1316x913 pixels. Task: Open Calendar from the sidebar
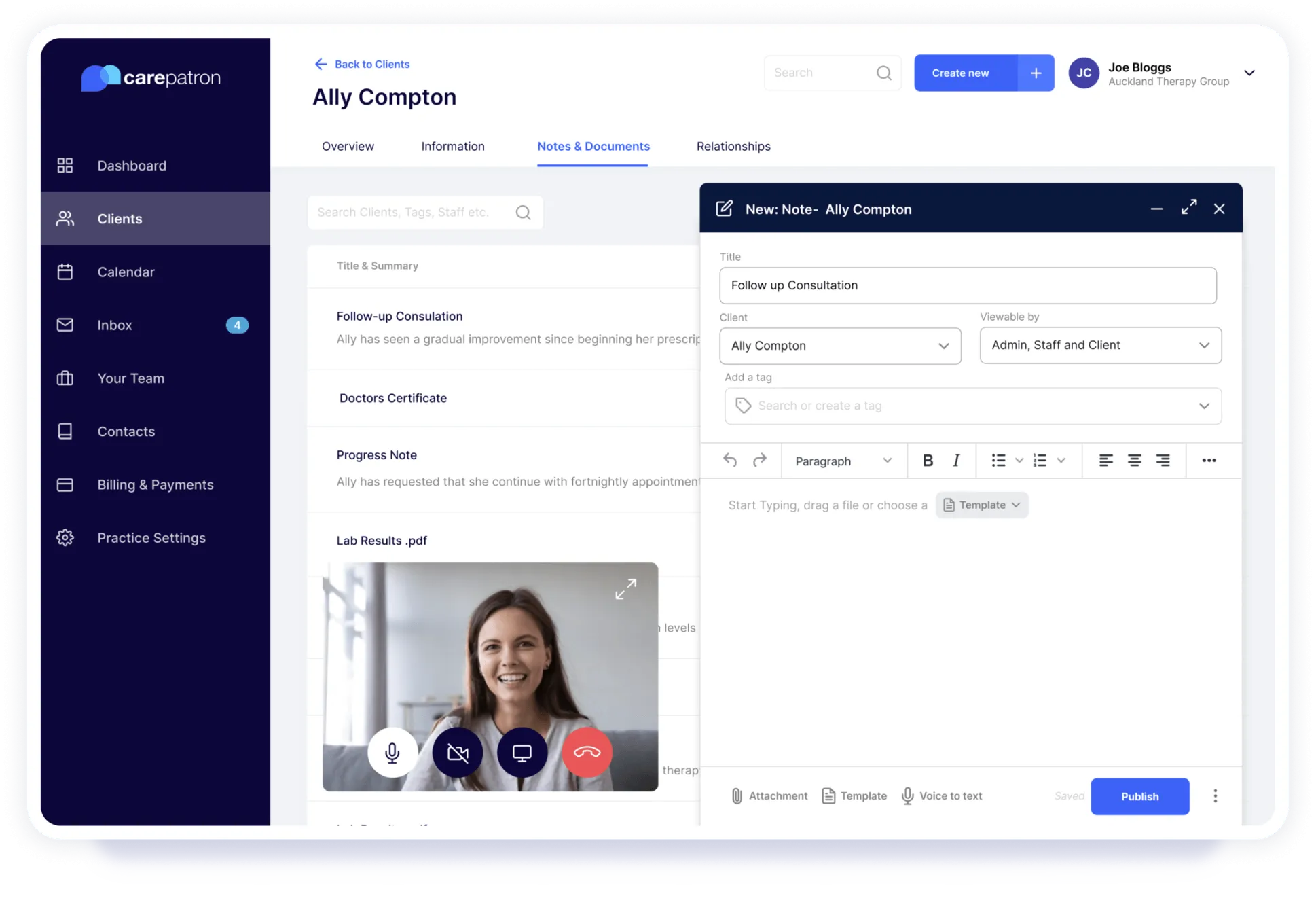126,272
